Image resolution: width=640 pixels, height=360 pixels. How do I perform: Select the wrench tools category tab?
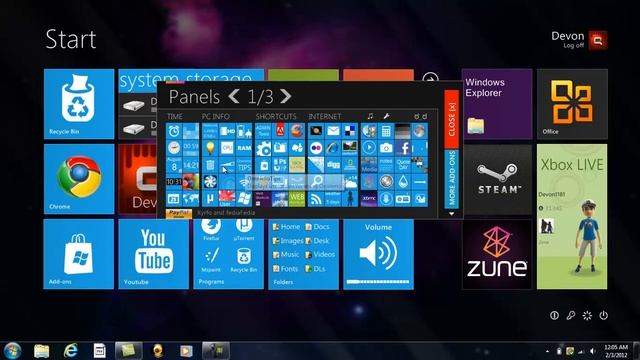pyautogui.click(x=386, y=116)
